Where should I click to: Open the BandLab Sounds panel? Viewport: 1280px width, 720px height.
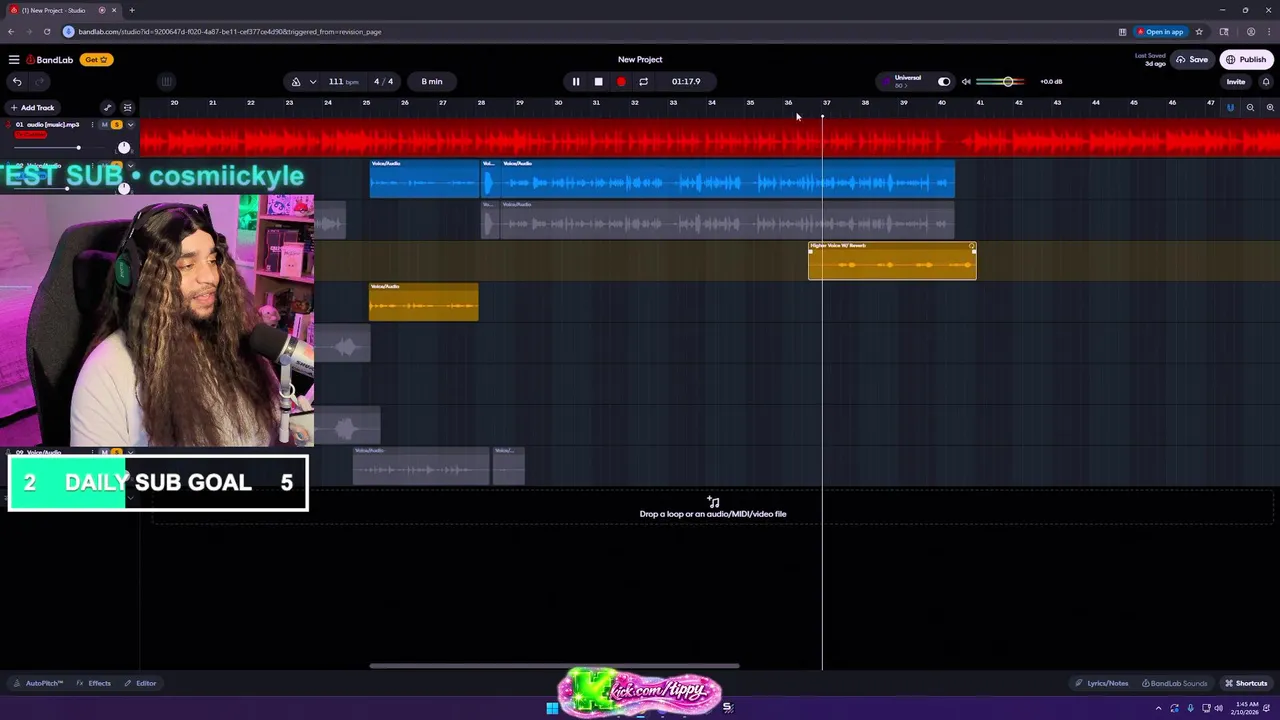click(x=1175, y=684)
